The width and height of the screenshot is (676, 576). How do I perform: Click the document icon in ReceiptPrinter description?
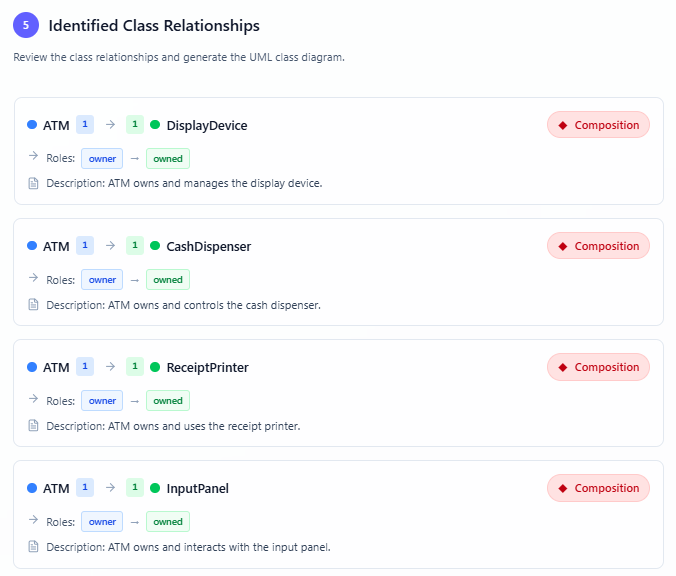(33, 426)
